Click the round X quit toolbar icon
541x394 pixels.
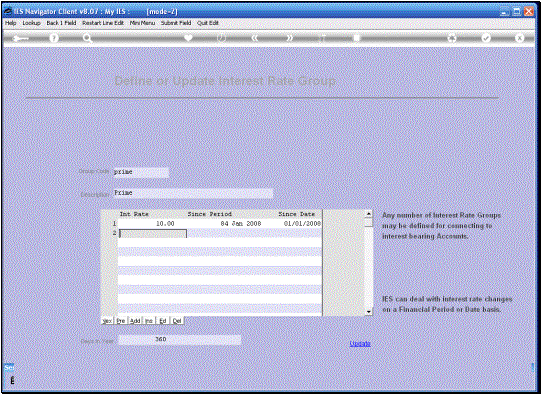click(x=519, y=38)
